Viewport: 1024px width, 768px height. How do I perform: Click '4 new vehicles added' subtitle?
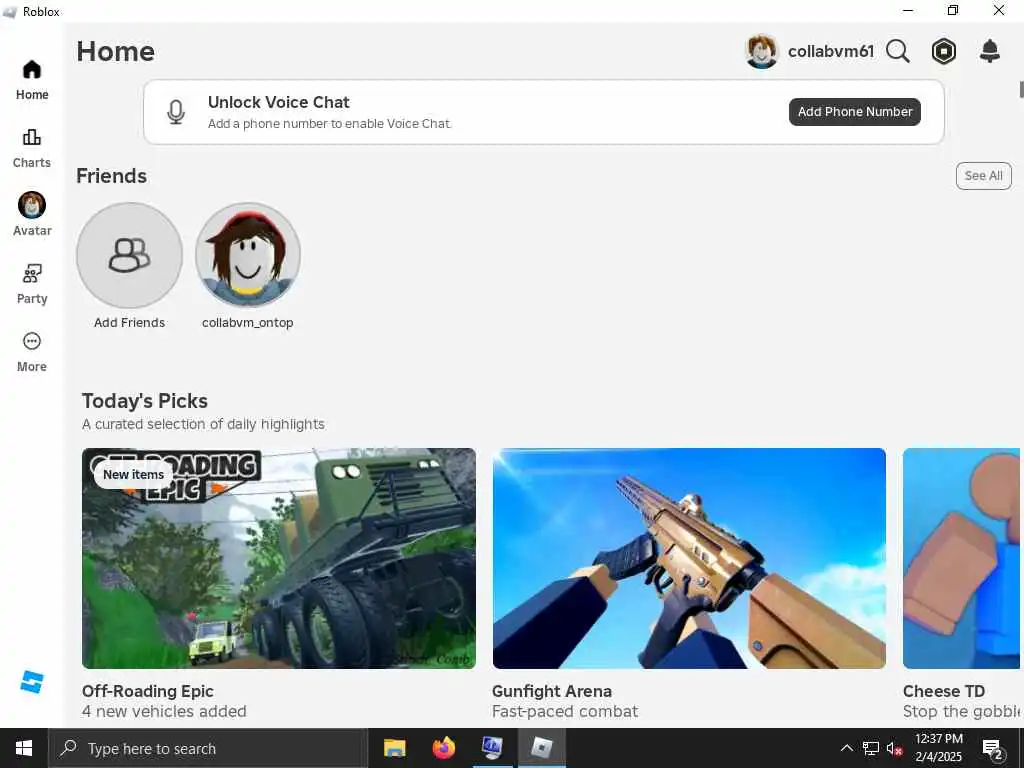[164, 711]
